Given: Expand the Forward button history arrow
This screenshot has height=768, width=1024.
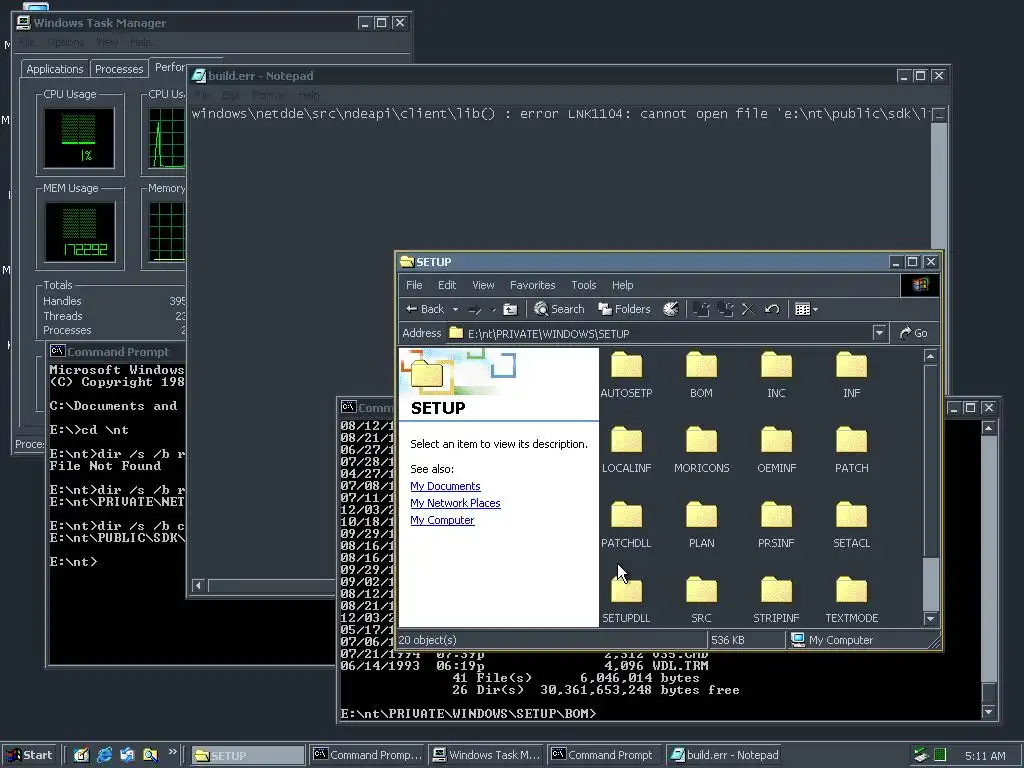Looking at the screenshot, I should coord(492,310).
